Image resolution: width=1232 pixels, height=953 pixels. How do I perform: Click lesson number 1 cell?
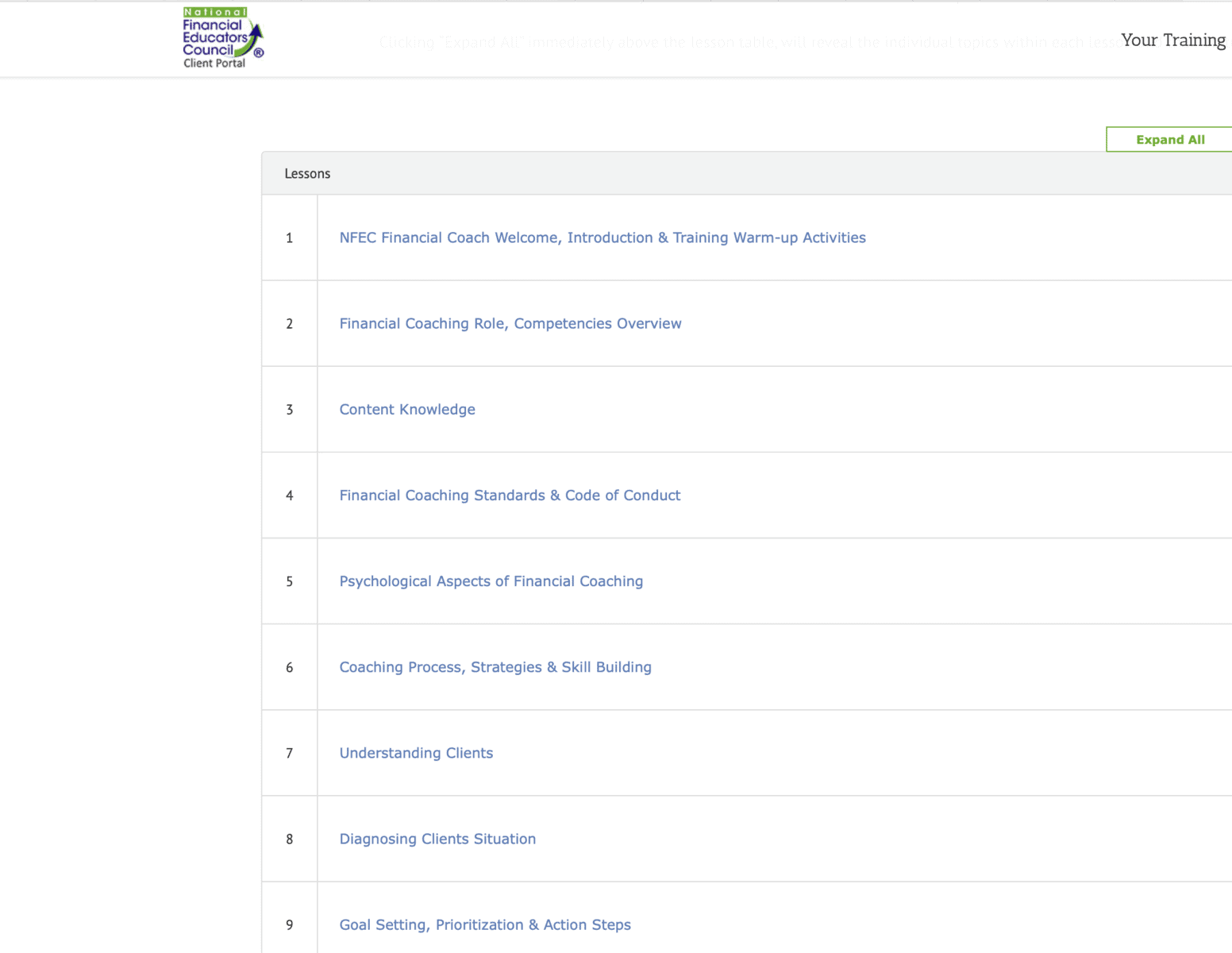click(x=290, y=237)
